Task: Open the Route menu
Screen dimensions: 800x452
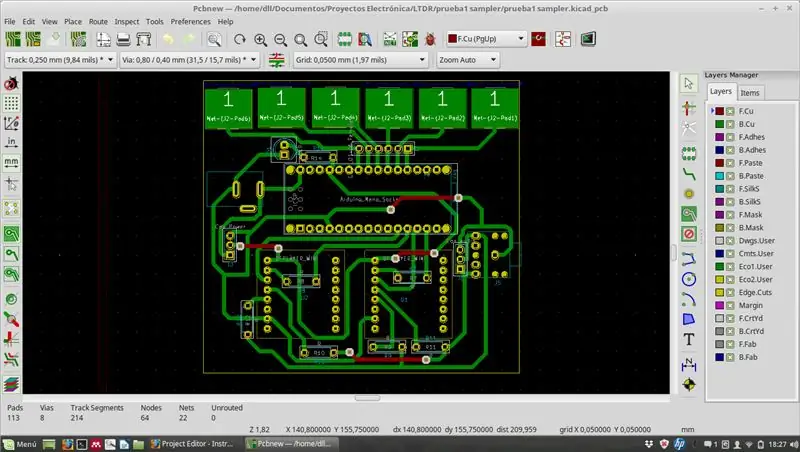Action: [x=98, y=21]
